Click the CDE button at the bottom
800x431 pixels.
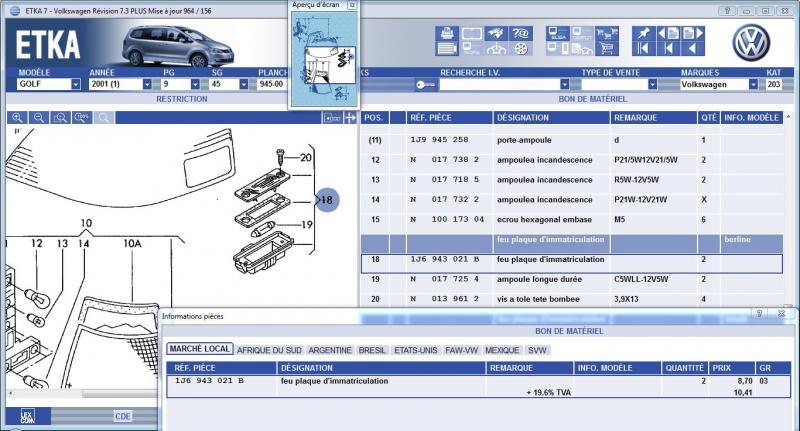pos(122,416)
